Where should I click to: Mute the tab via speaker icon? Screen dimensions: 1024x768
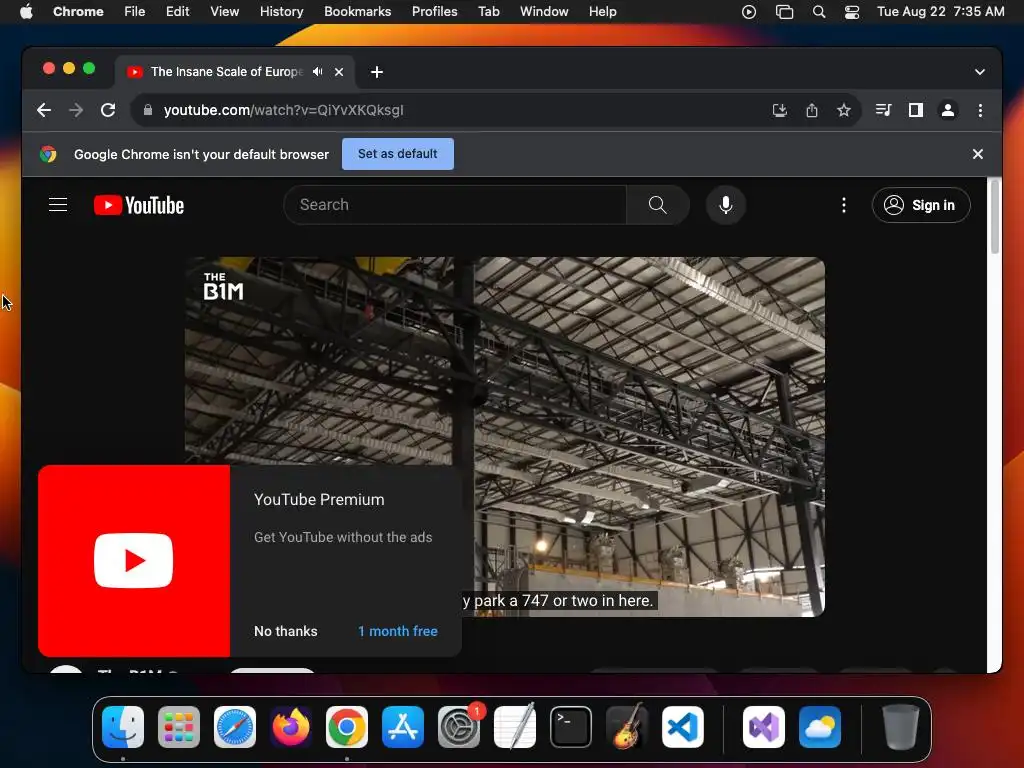[x=317, y=72]
